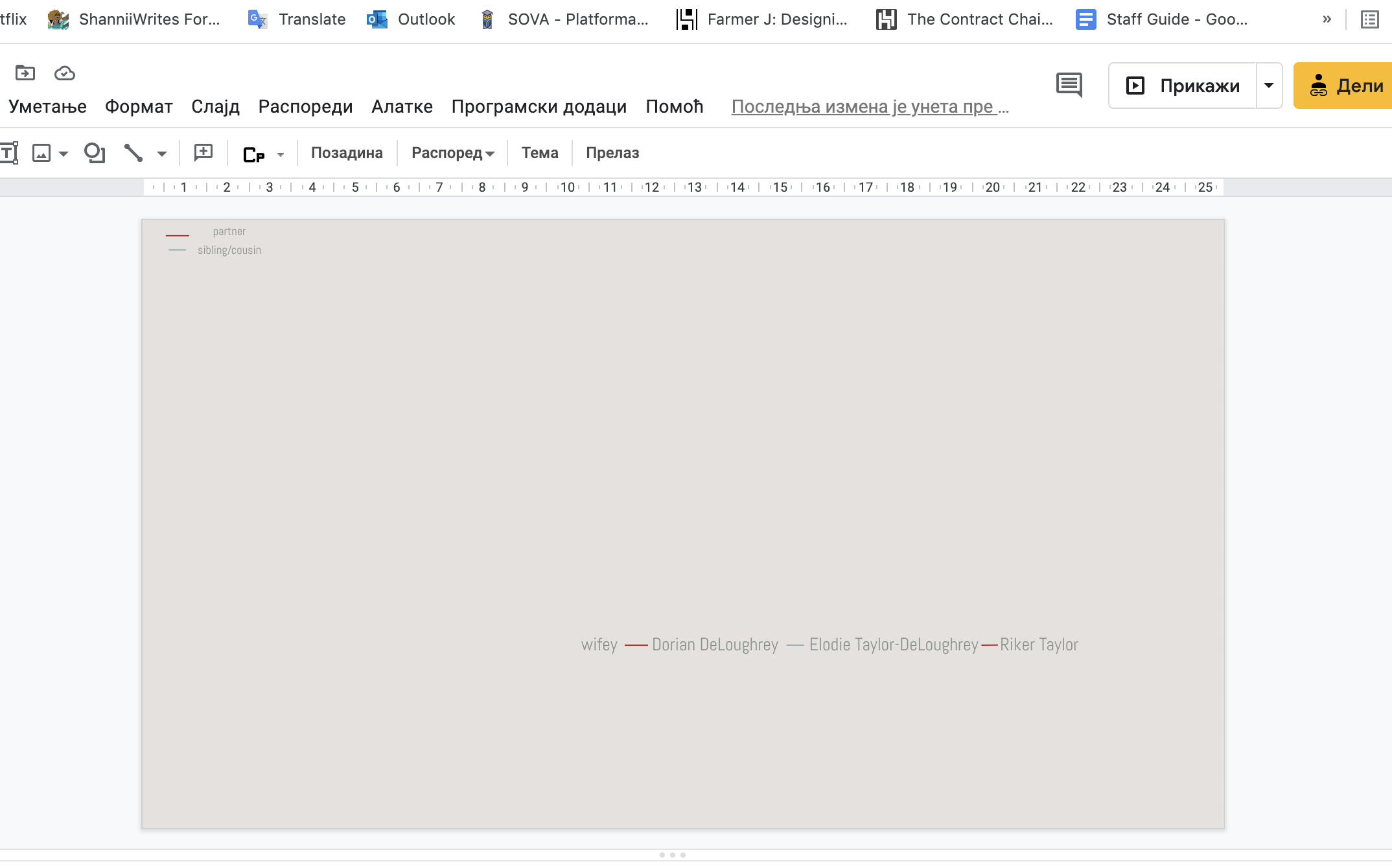Viewport: 1392px width, 868px height.
Task: Open the ShanniiWrites bookmark
Action: tap(134, 19)
